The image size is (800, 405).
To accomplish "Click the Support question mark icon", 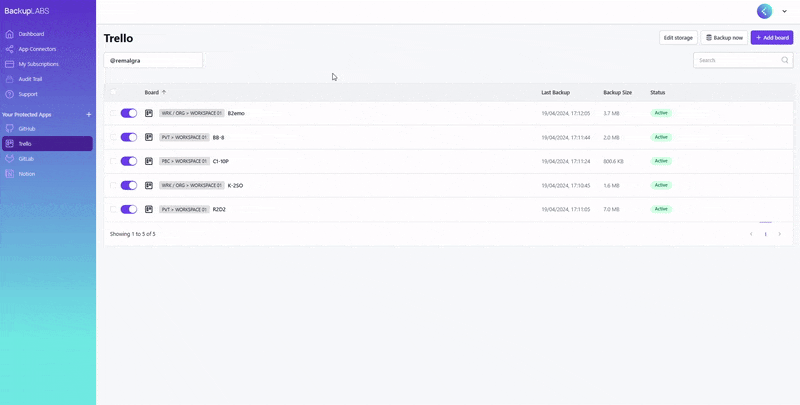I will (x=9, y=94).
